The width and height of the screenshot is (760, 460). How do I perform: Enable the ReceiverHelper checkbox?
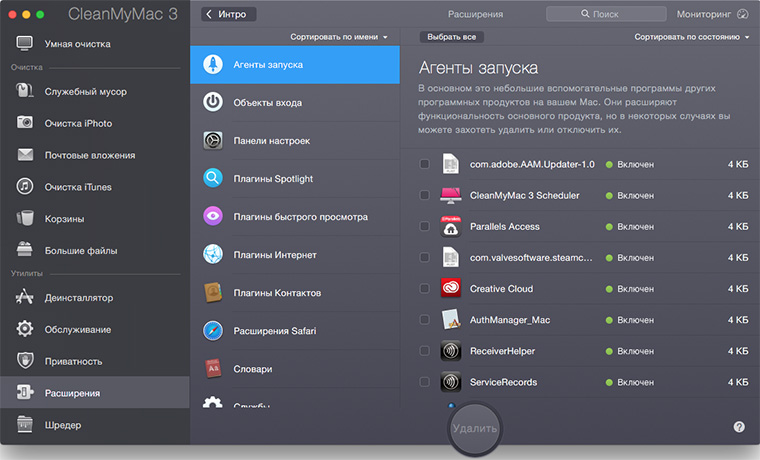click(x=424, y=350)
